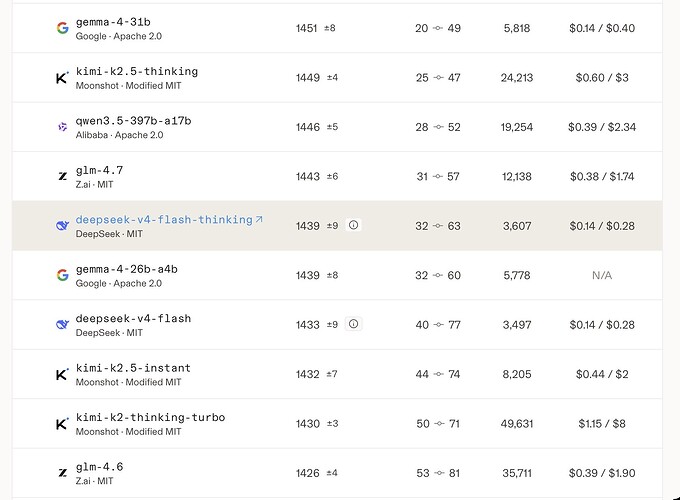Image resolution: width=680 pixels, height=500 pixels.
Task: Click the Google logo beside gemma-4-26b-a4b
Action: coord(62,275)
